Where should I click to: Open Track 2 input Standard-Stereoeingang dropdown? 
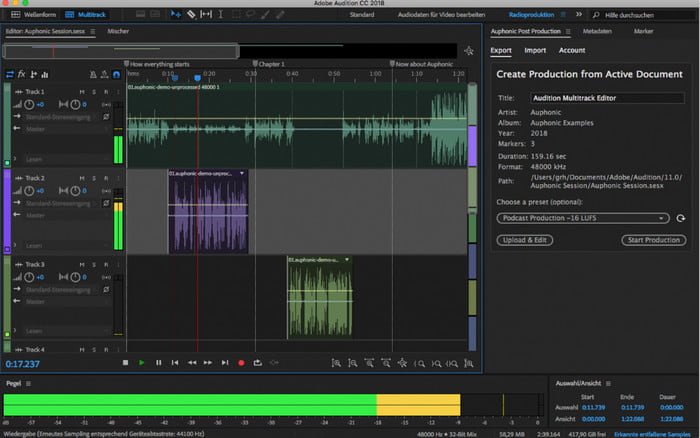61,203
